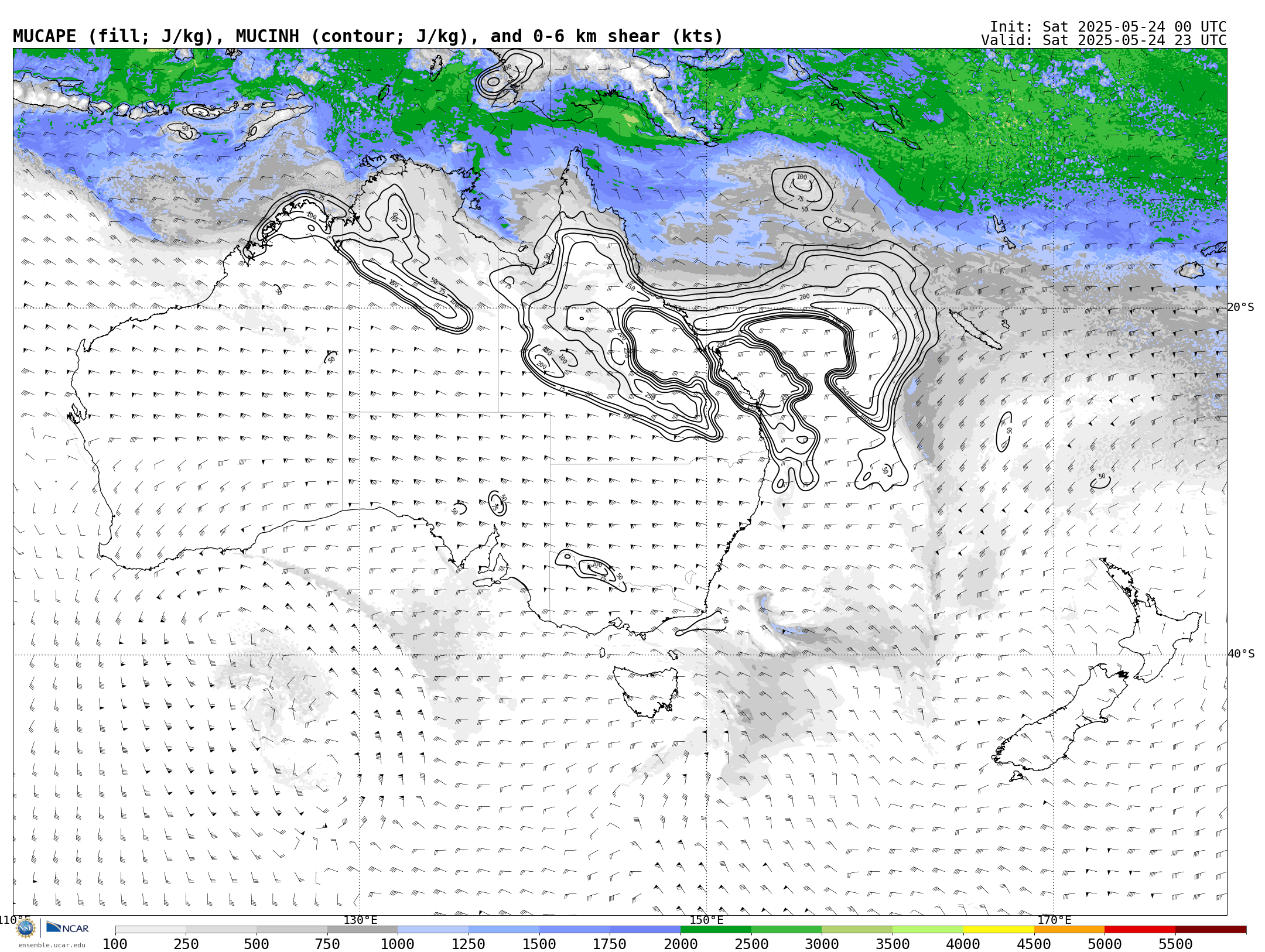The width and height of the screenshot is (1265, 952).
Task: Pick the dark red 5500 colorbar swatch
Action: (x=1211, y=930)
